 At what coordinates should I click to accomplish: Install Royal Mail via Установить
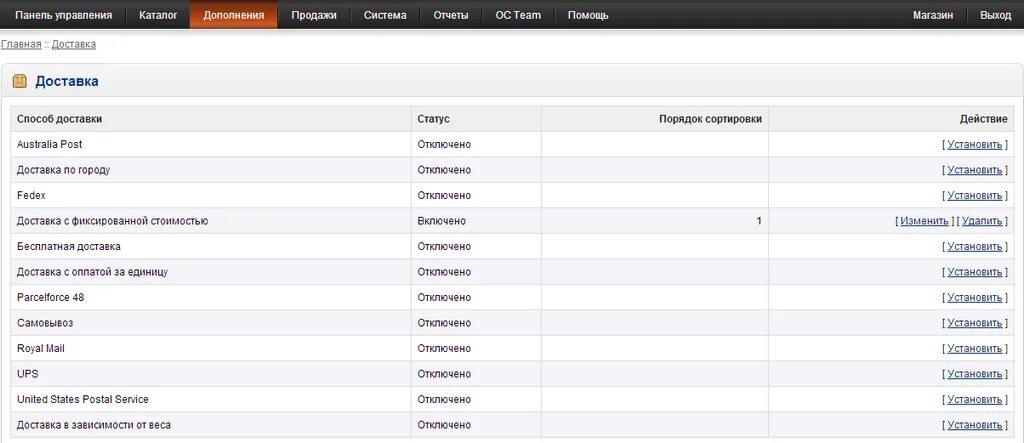[974, 348]
